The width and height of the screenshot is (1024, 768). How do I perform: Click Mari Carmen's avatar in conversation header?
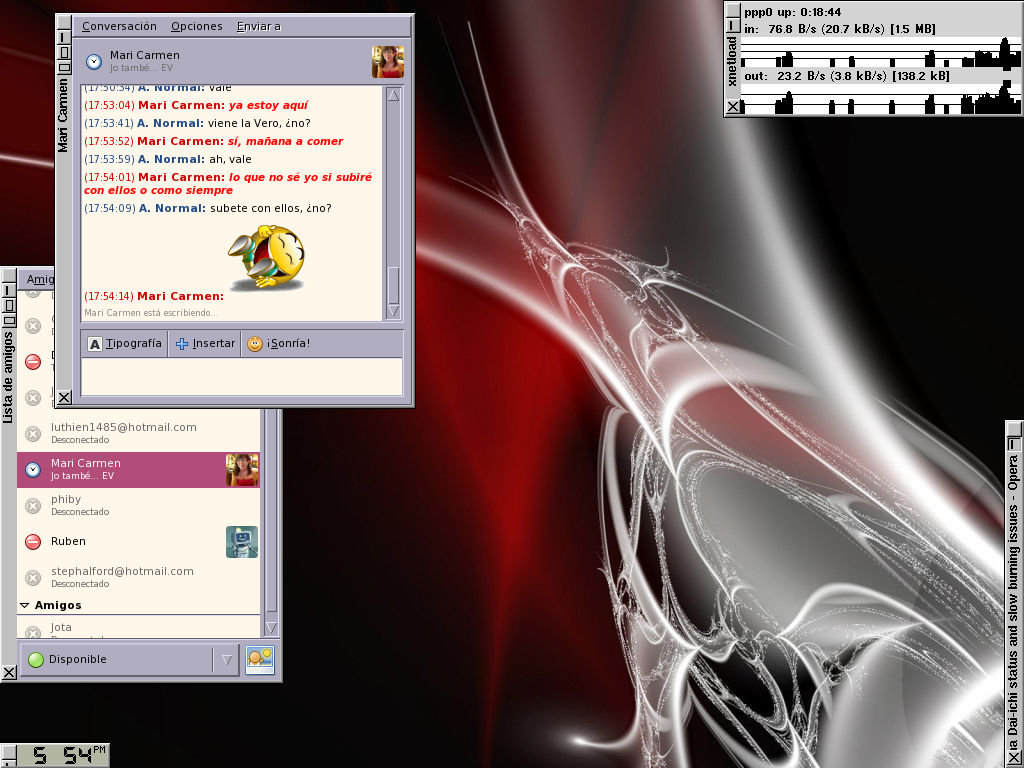click(387, 62)
